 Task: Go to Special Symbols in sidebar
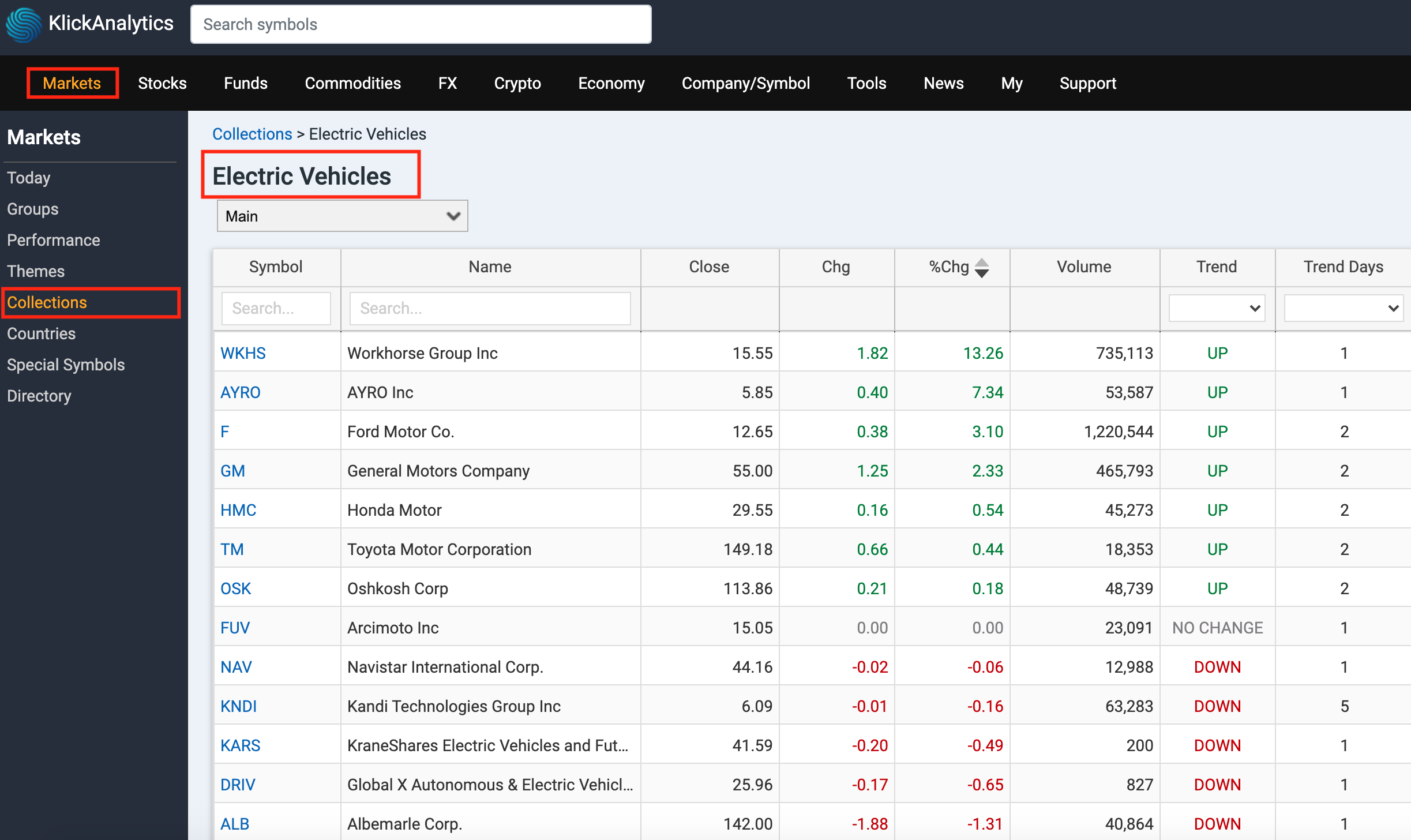tap(66, 365)
